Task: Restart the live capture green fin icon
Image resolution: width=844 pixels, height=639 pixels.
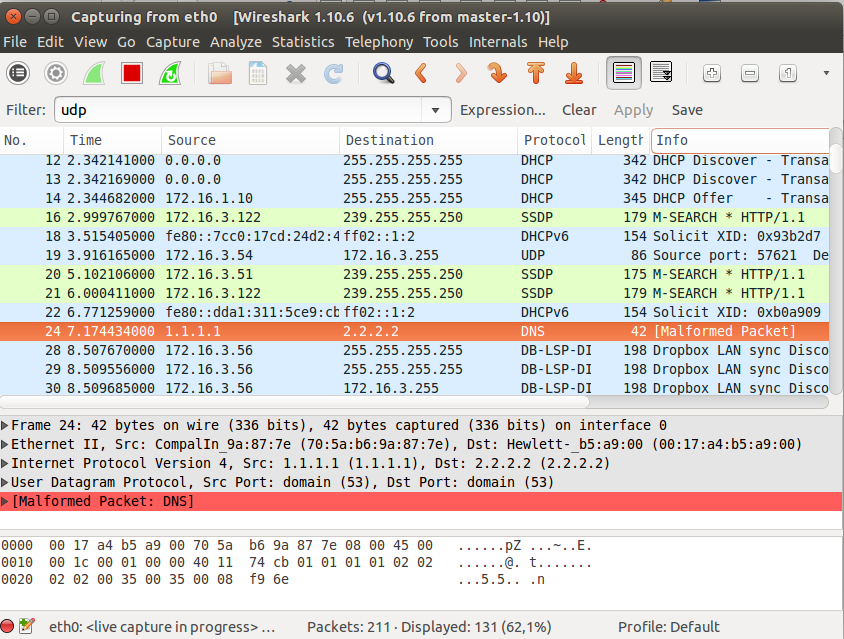Action: pyautogui.click(x=170, y=73)
